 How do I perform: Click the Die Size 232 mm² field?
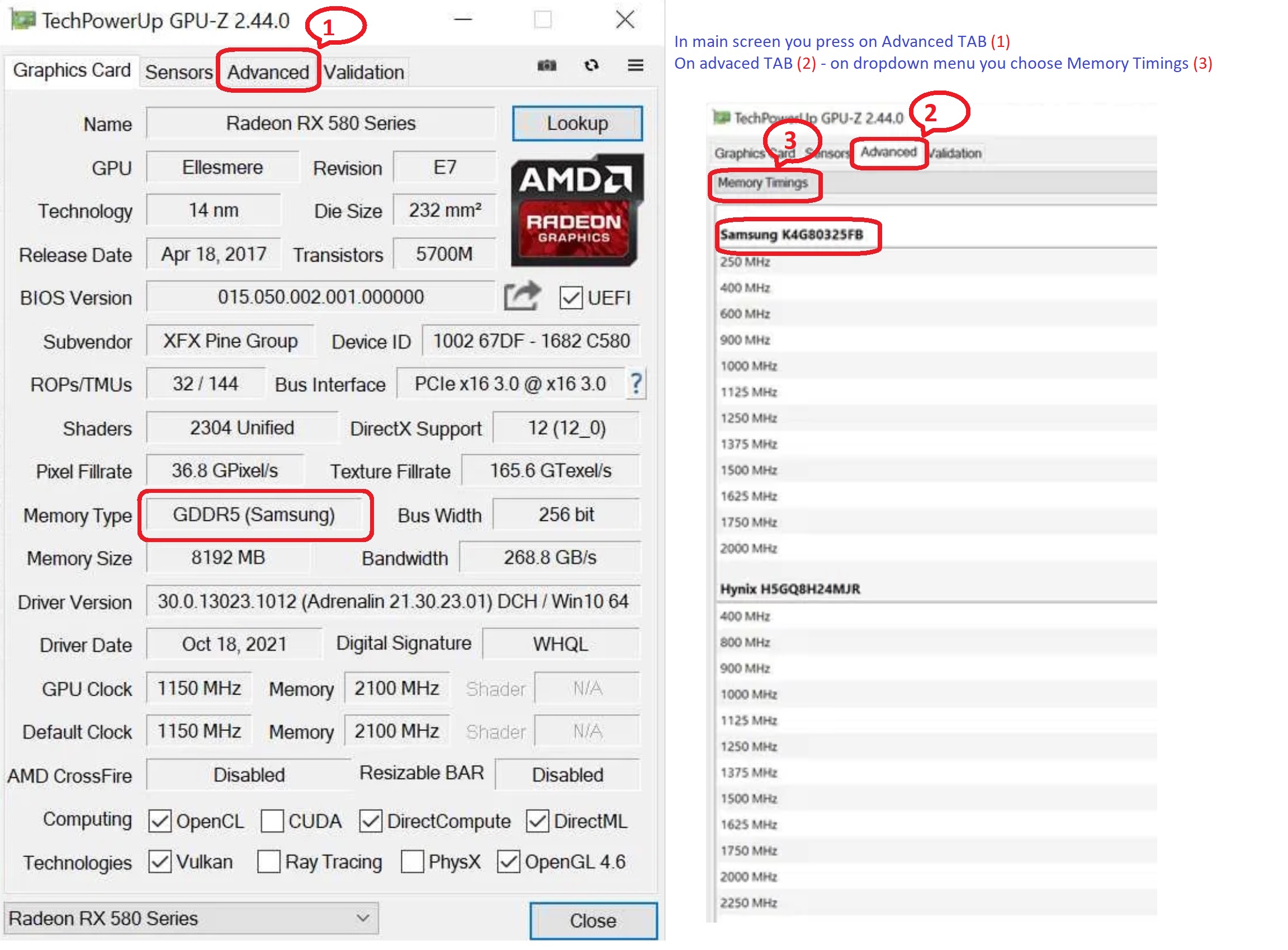coord(444,211)
